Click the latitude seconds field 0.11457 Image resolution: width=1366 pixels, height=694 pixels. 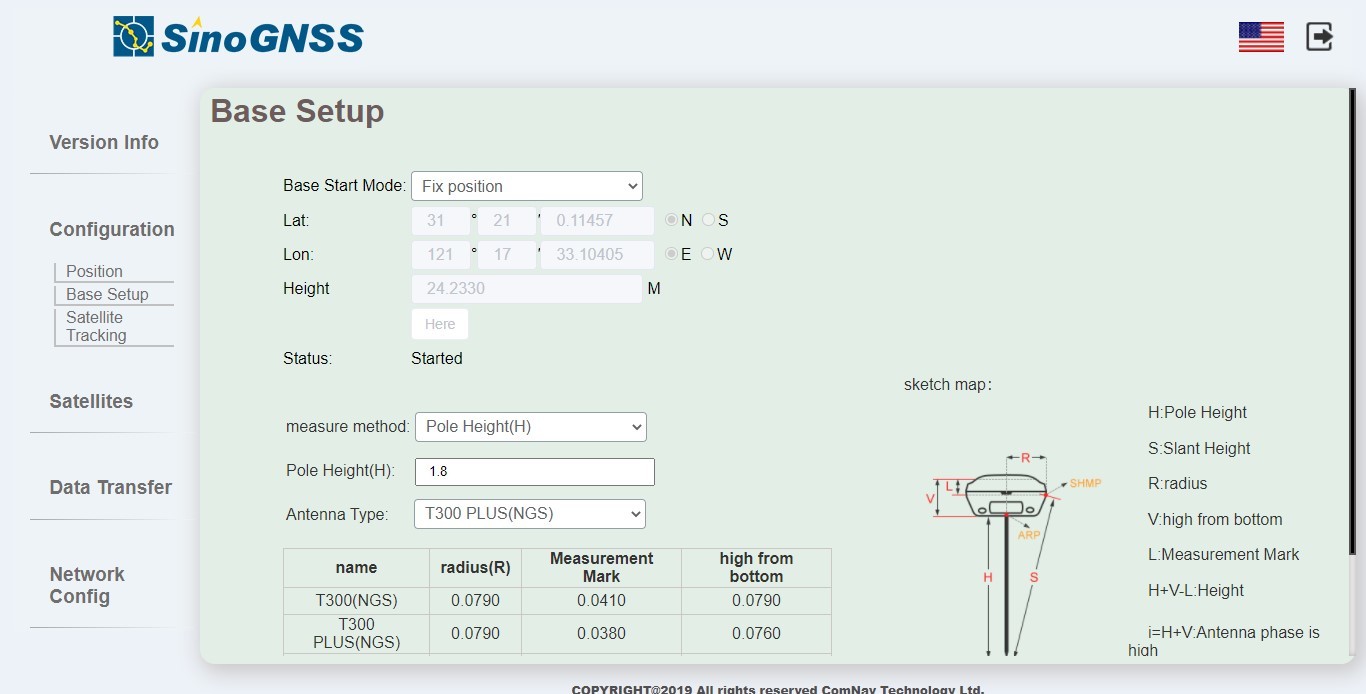click(x=597, y=221)
